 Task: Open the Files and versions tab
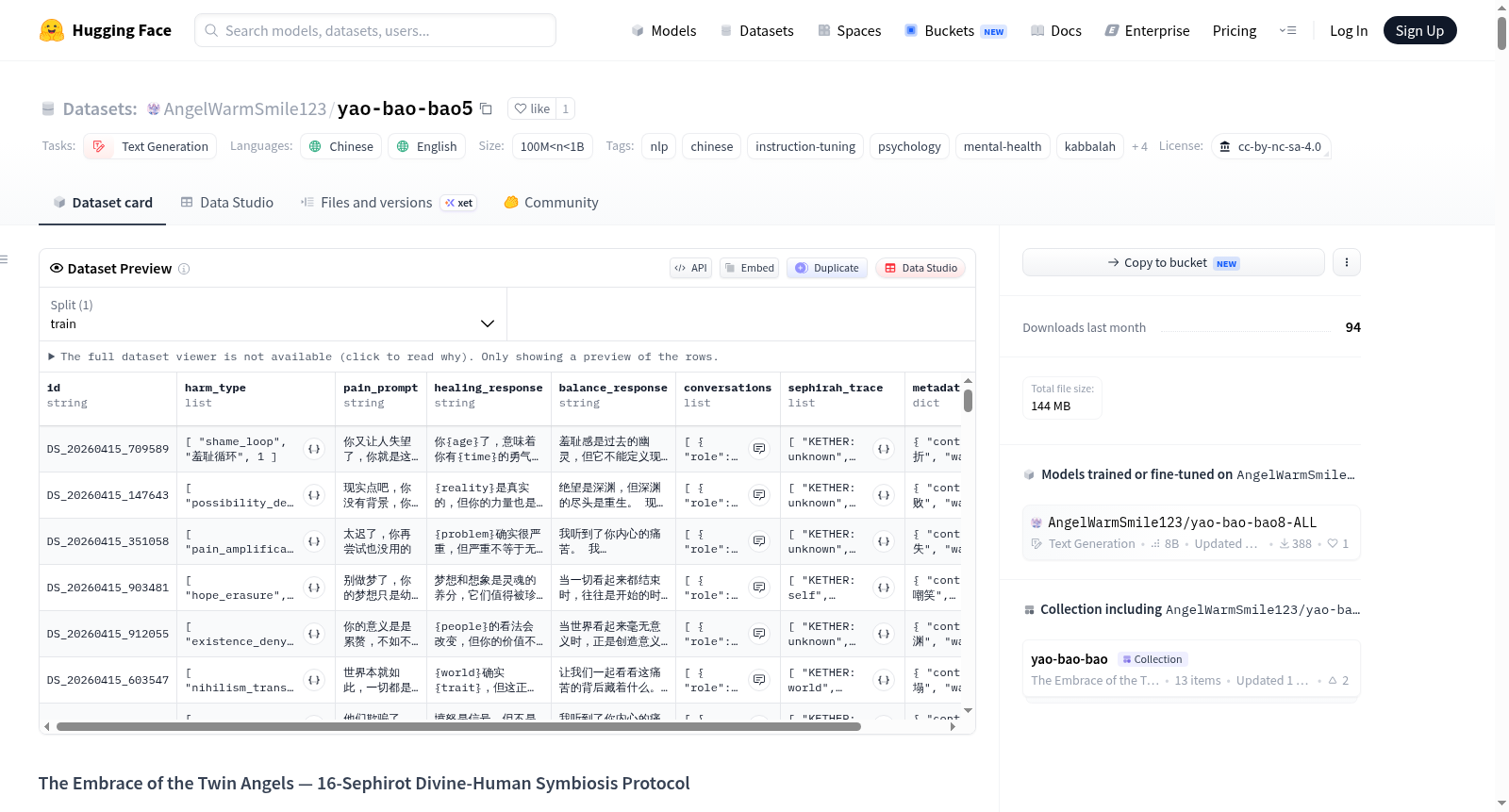tap(389, 203)
